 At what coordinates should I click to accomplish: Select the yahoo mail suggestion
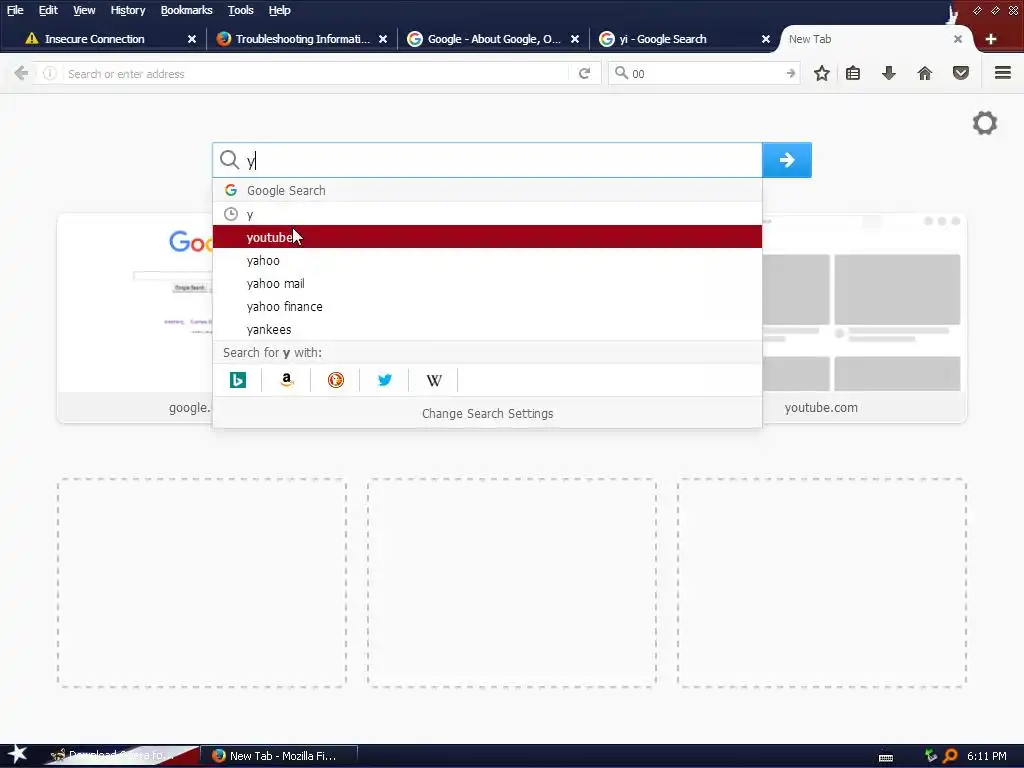pos(487,283)
